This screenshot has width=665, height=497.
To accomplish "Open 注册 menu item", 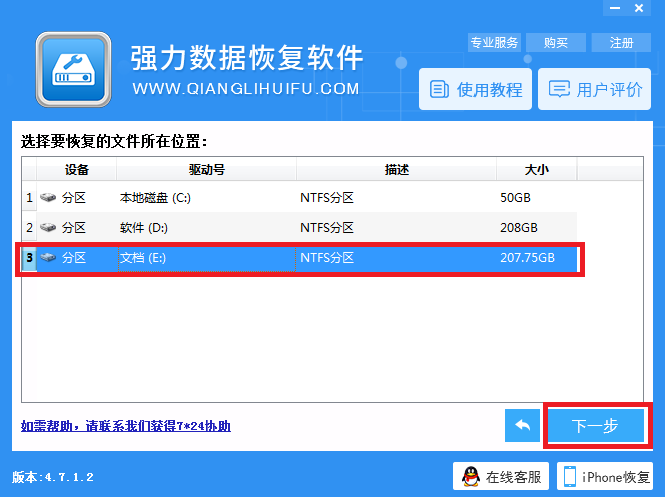I will 621,42.
